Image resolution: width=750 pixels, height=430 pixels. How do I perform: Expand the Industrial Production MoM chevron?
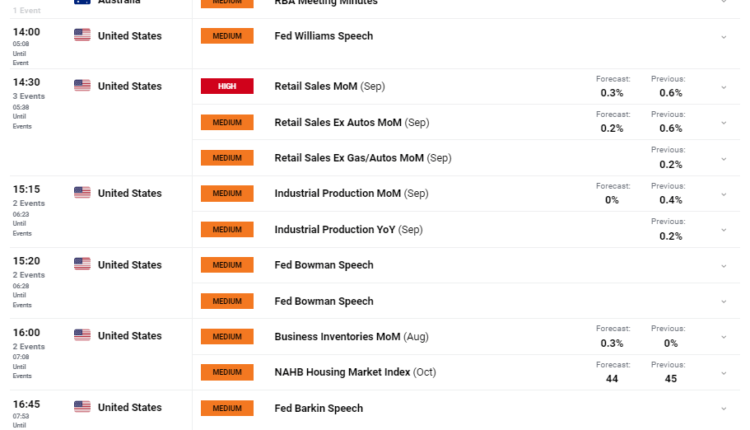click(x=723, y=194)
